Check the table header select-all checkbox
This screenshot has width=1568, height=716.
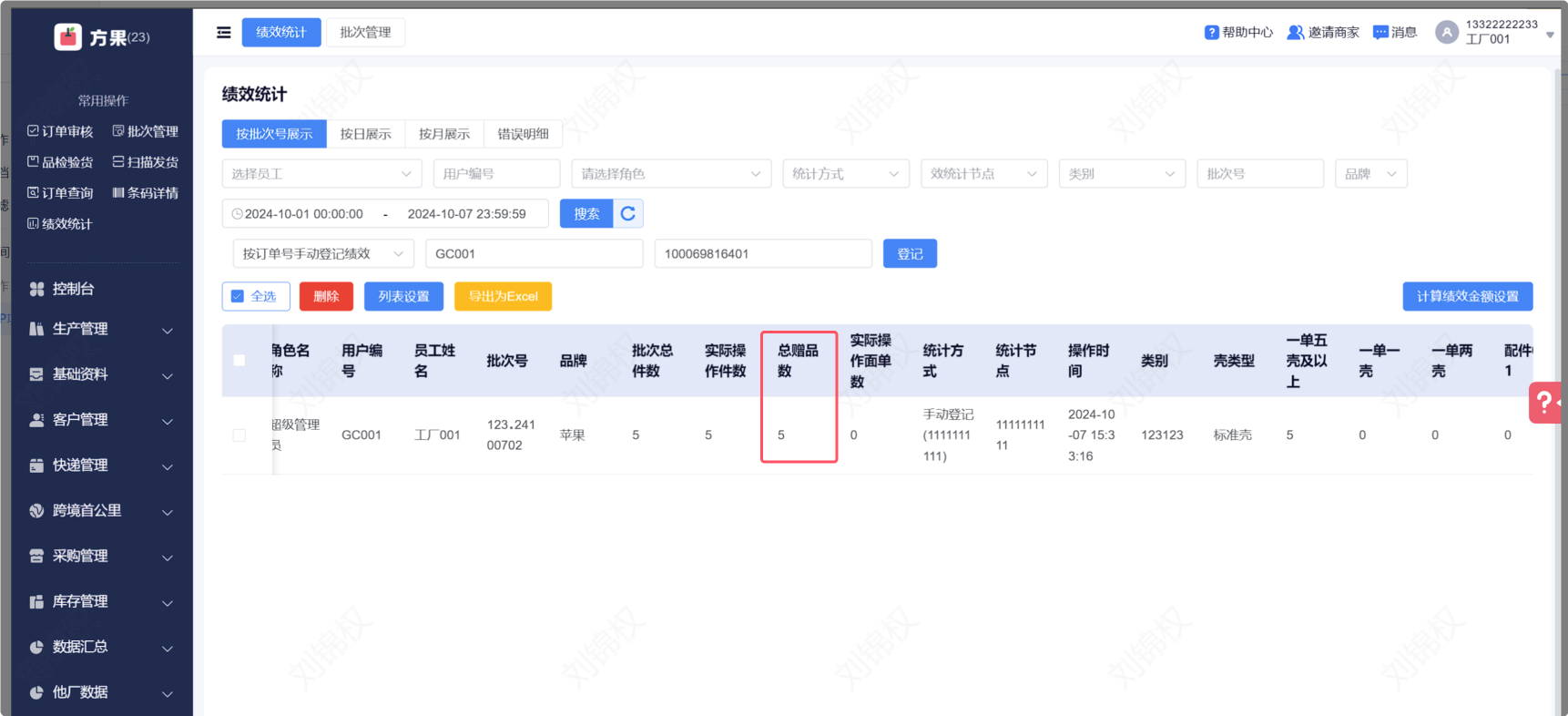pos(239,361)
